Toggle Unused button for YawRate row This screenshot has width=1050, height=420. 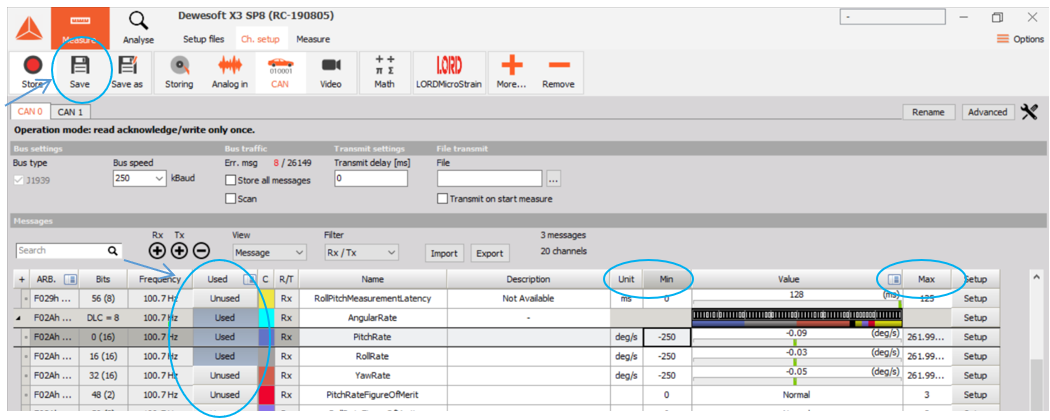click(x=225, y=376)
